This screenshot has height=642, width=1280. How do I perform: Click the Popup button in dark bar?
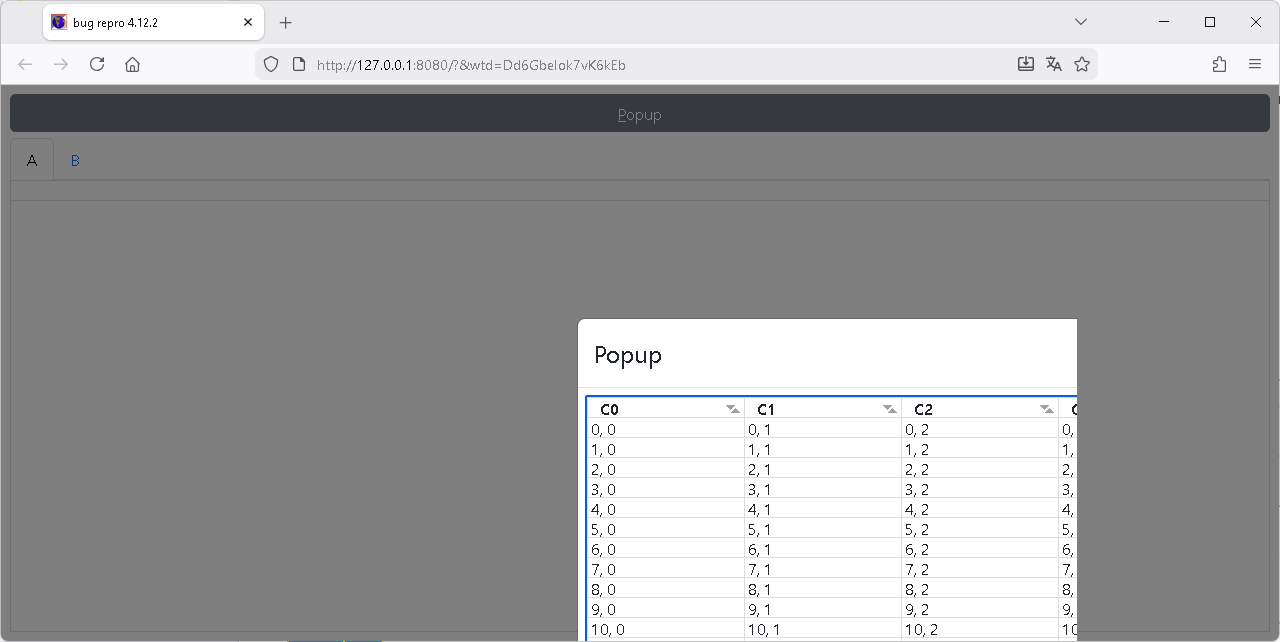(639, 114)
